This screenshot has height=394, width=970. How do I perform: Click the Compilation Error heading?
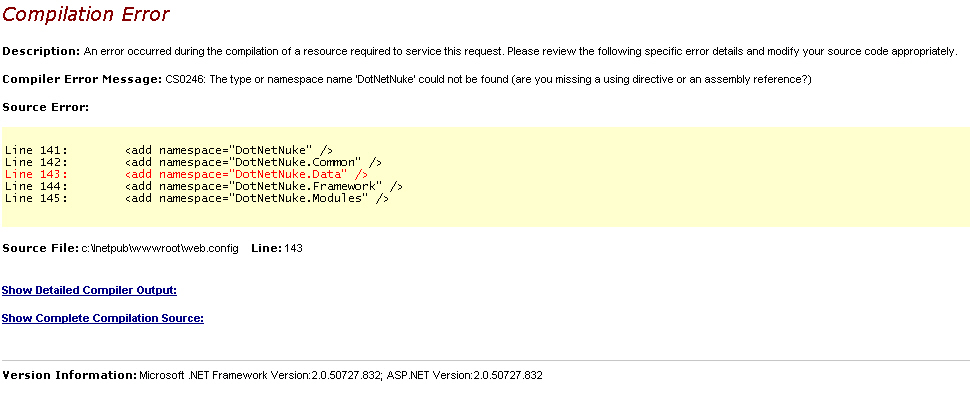pyautogui.click(x=85, y=14)
